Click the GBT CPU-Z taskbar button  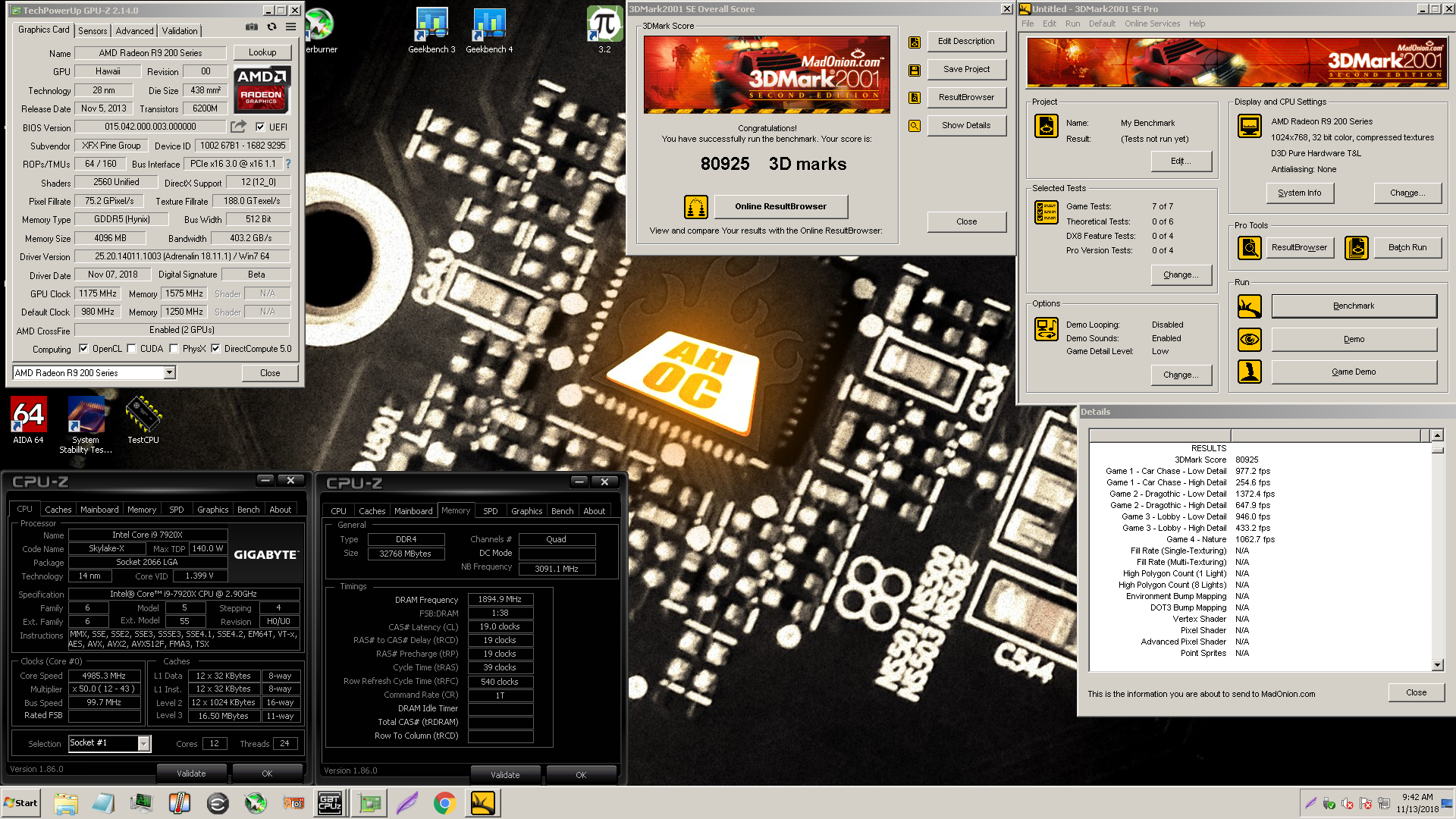tap(330, 803)
